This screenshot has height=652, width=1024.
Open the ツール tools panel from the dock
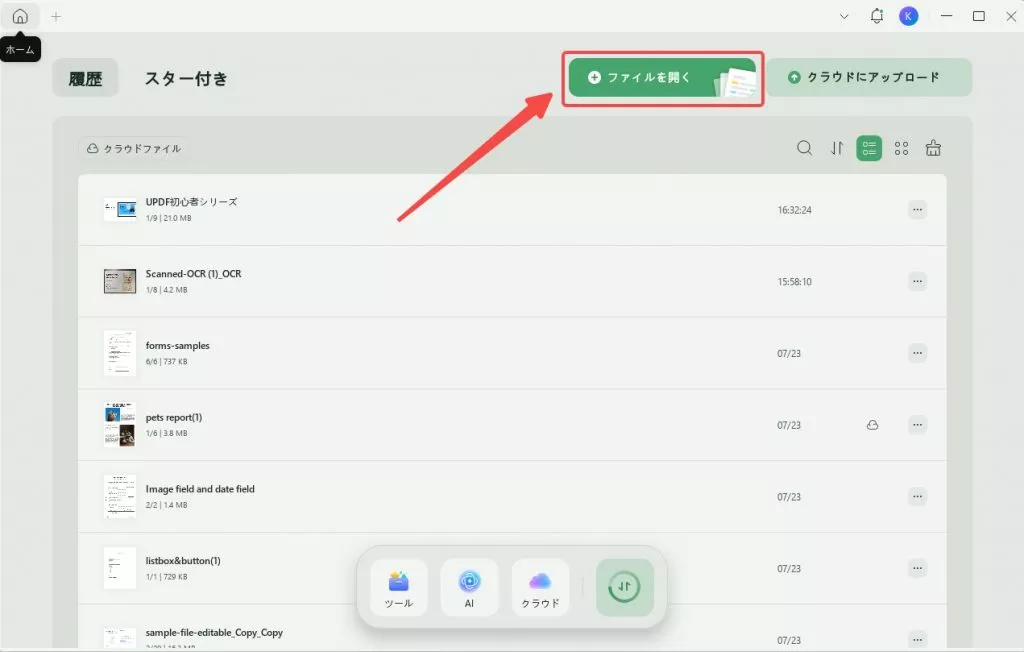point(398,587)
